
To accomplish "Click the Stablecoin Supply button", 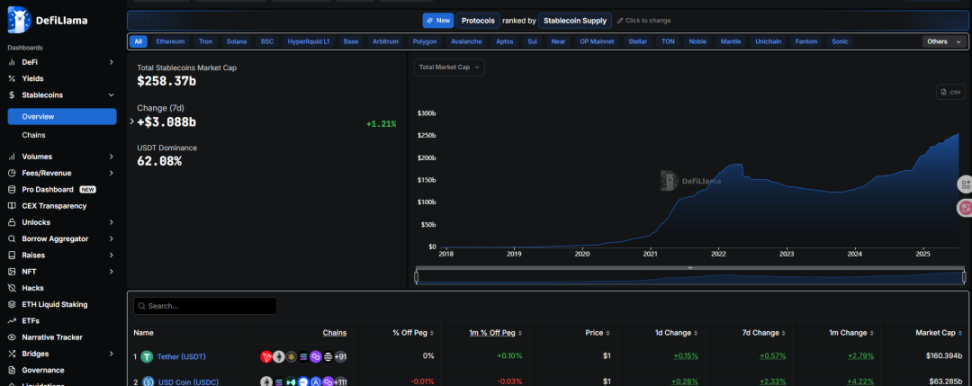I will [575, 20].
